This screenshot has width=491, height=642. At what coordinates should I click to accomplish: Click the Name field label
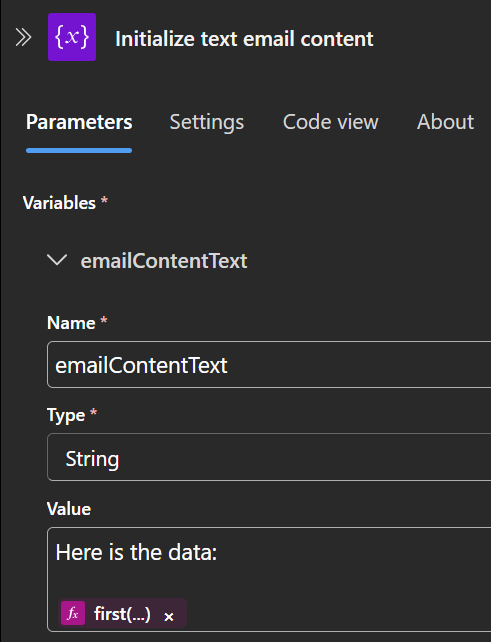(71, 323)
